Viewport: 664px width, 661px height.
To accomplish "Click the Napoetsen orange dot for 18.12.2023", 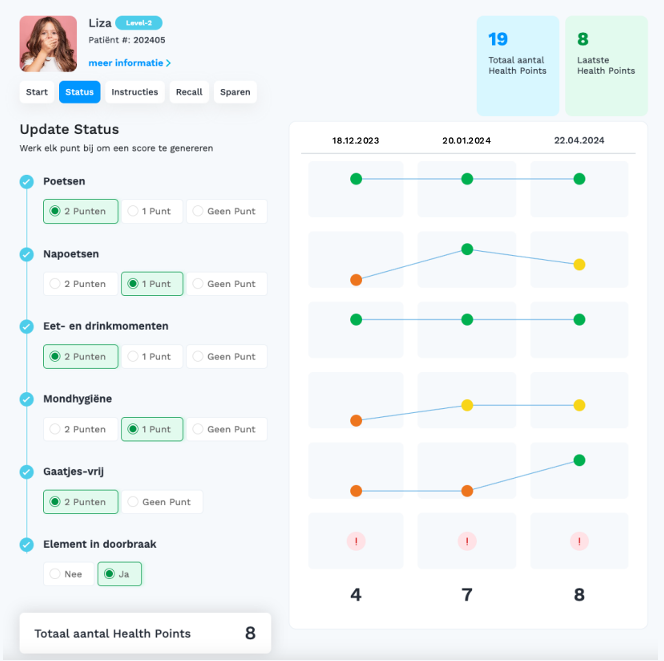I will coord(356,280).
